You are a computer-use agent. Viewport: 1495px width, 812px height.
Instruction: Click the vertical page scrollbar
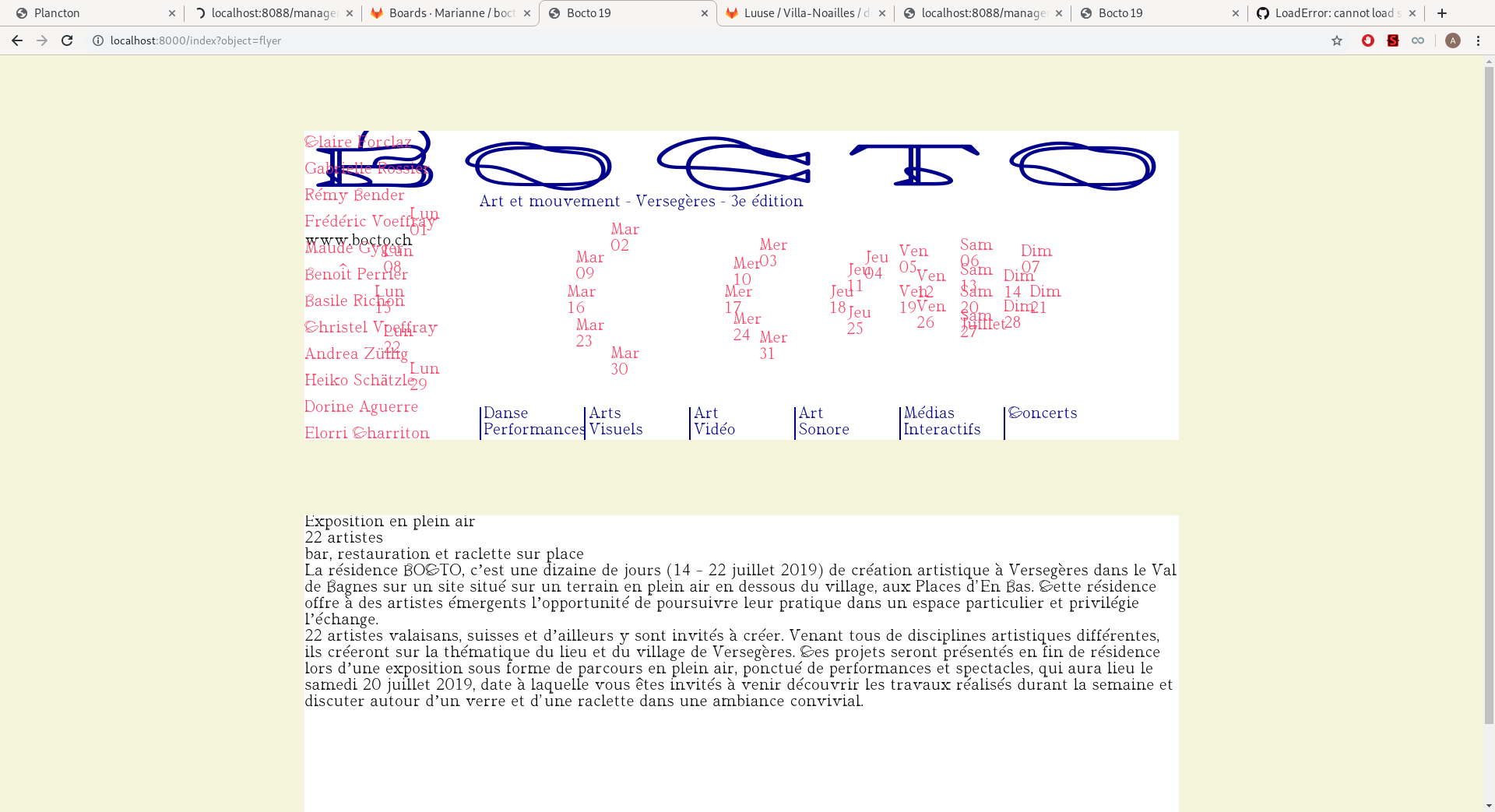coord(1489,389)
